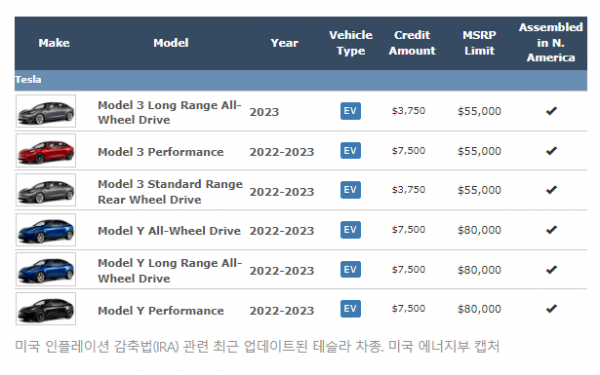Click the EV badge for Model Y Performance
Image resolution: width=600 pixels, height=375 pixels.
pos(351,309)
